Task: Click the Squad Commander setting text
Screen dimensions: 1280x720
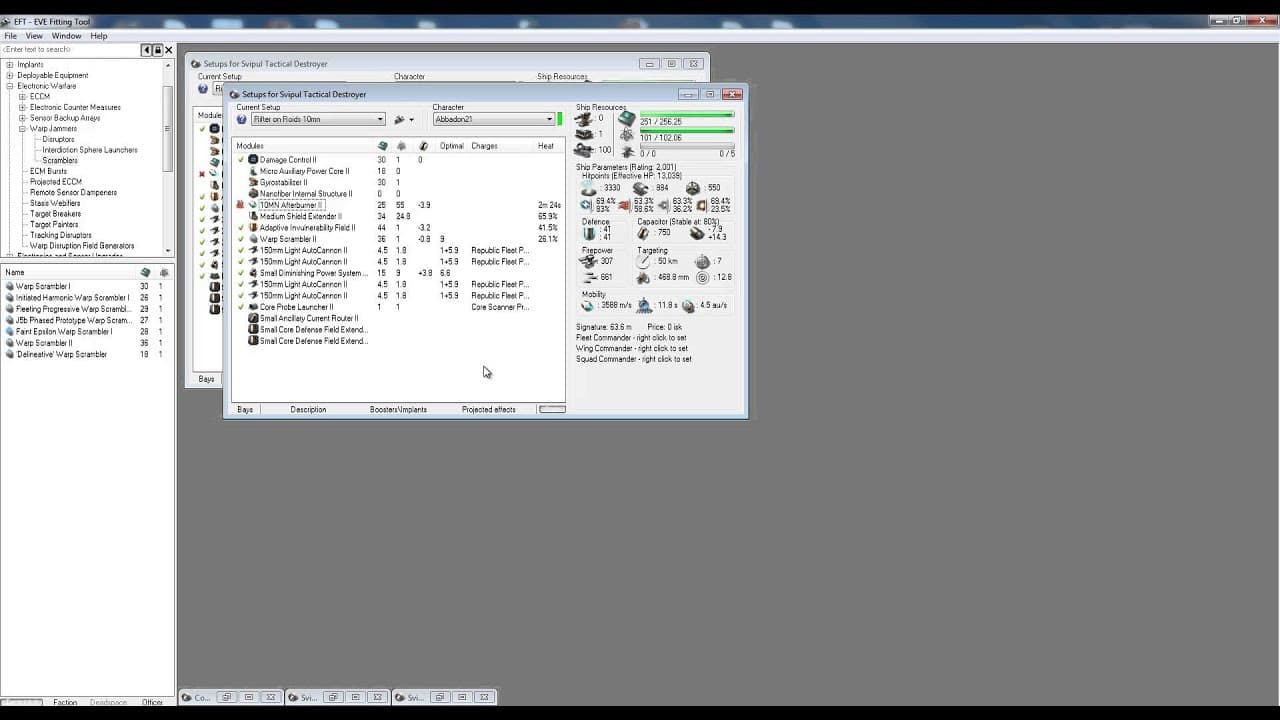Action: (x=634, y=359)
